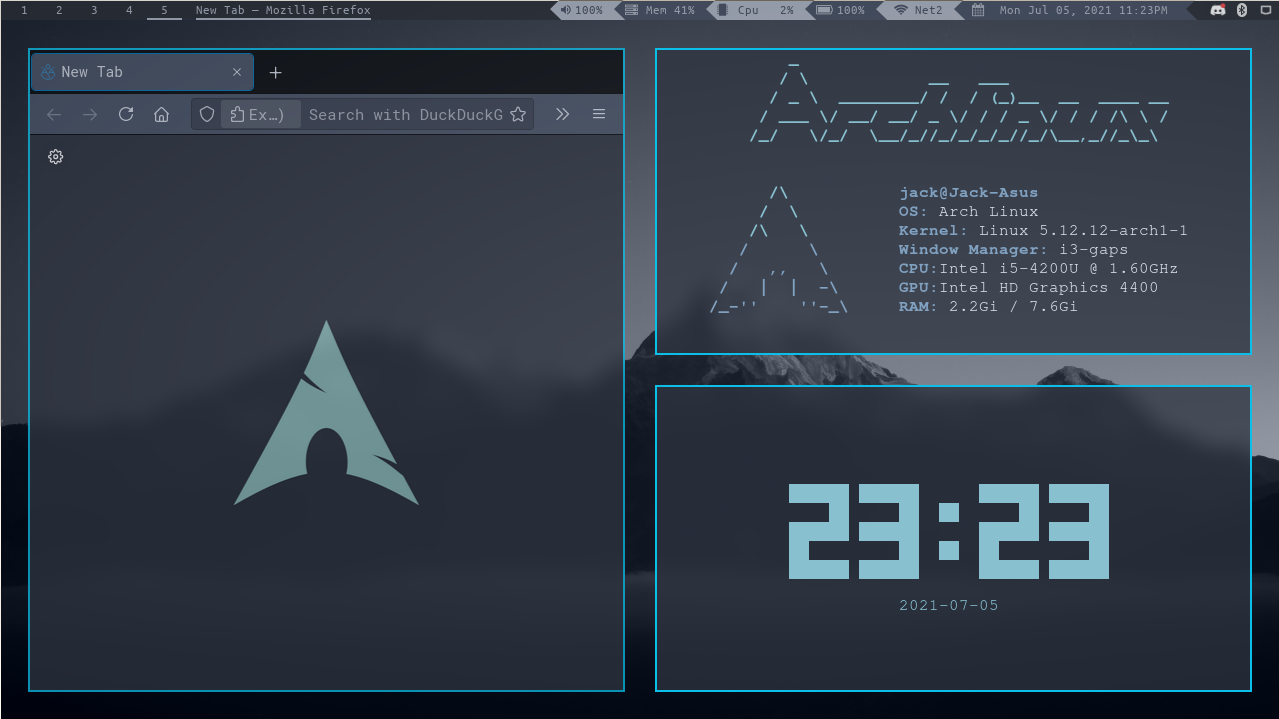Viewport: 1279px width, 719px height.
Task: Click the memory usage icon in status bar
Action: pos(631,10)
